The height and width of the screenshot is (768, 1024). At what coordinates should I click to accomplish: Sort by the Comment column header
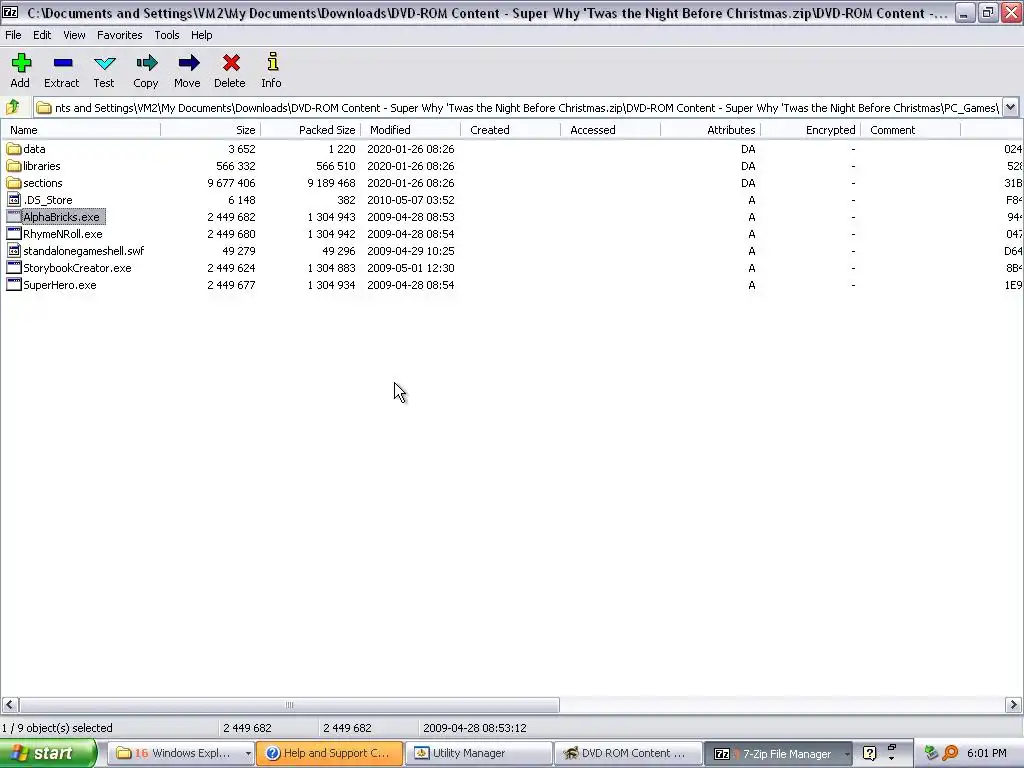tap(910, 130)
